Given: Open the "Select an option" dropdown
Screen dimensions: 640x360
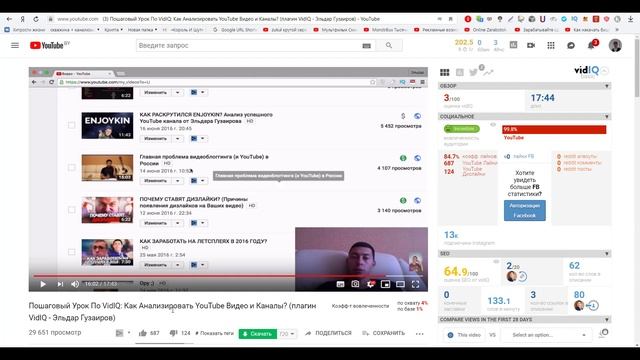Looking at the screenshot, I should [x=547, y=335].
